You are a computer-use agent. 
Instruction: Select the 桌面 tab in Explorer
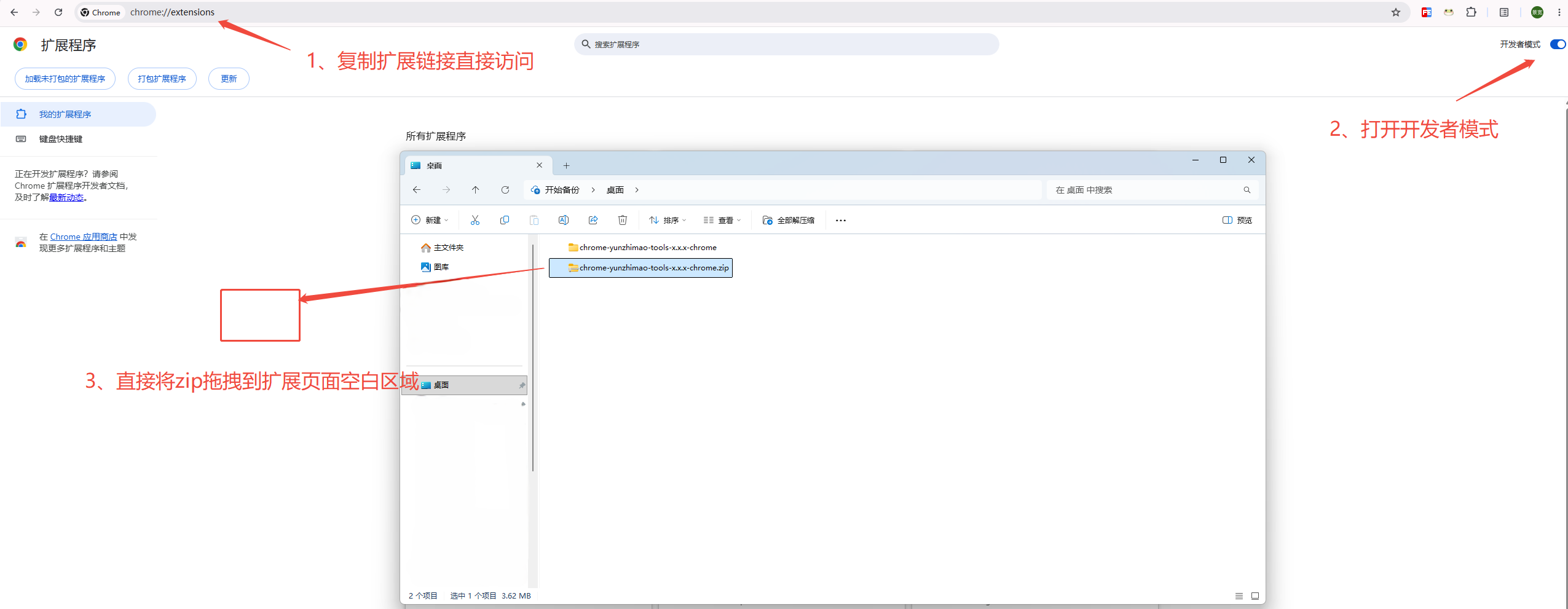click(x=478, y=165)
